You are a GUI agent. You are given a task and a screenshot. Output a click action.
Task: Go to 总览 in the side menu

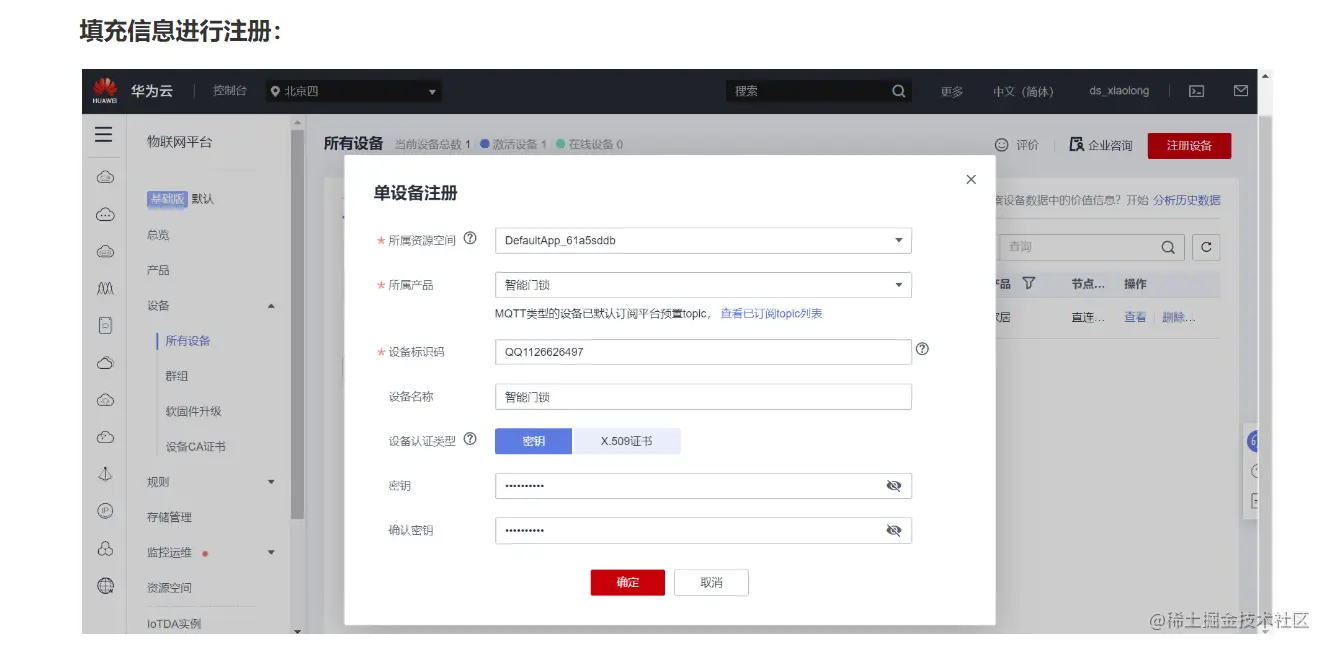tap(158, 235)
